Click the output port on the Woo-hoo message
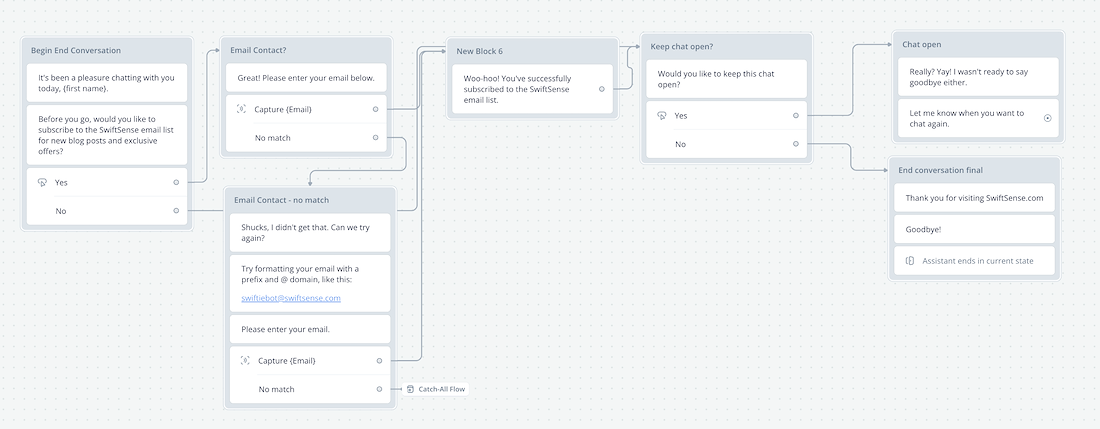1100x429 pixels. click(602, 89)
